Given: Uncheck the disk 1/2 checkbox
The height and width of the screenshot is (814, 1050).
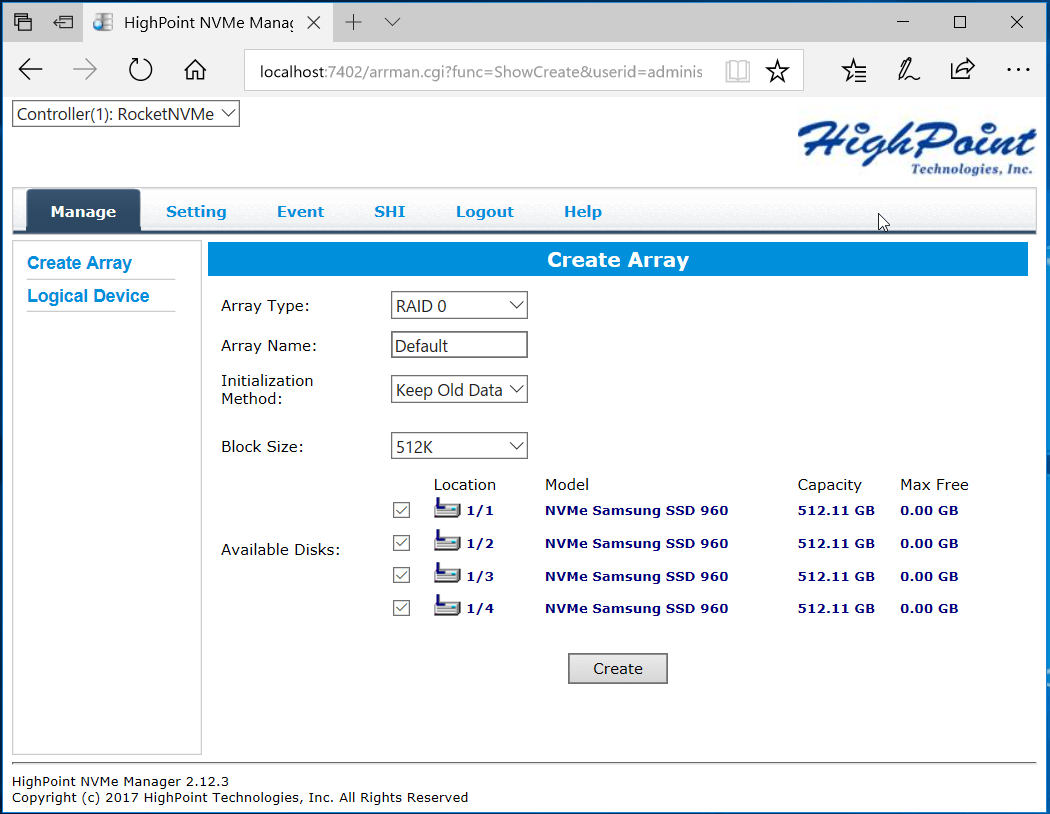Looking at the screenshot, I should point(401,543).
